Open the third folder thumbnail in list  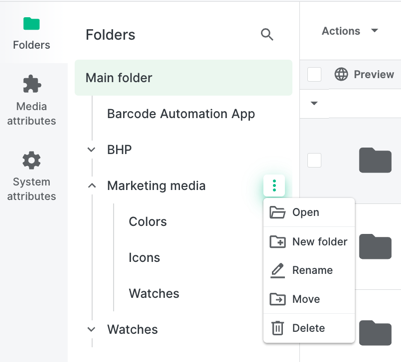(x=375, y=333)
